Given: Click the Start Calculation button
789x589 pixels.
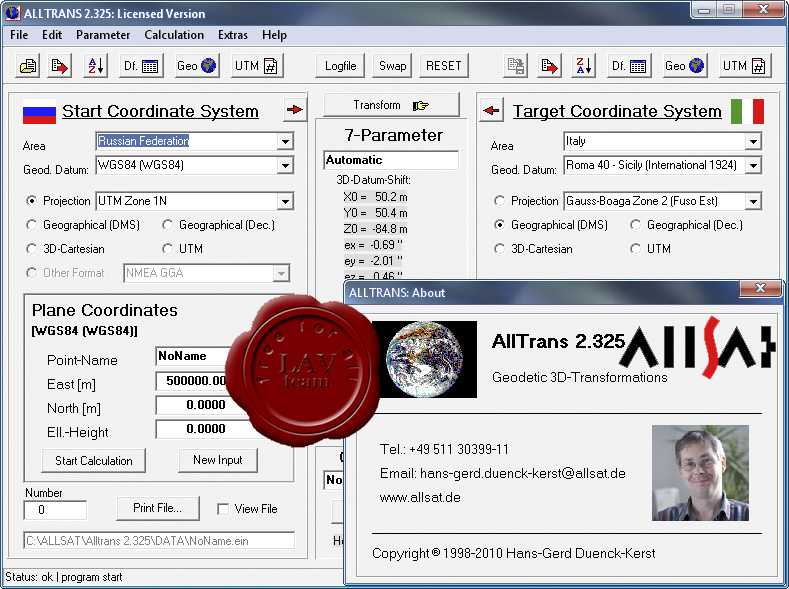Looking at the screenshot, I should [94, 461].
